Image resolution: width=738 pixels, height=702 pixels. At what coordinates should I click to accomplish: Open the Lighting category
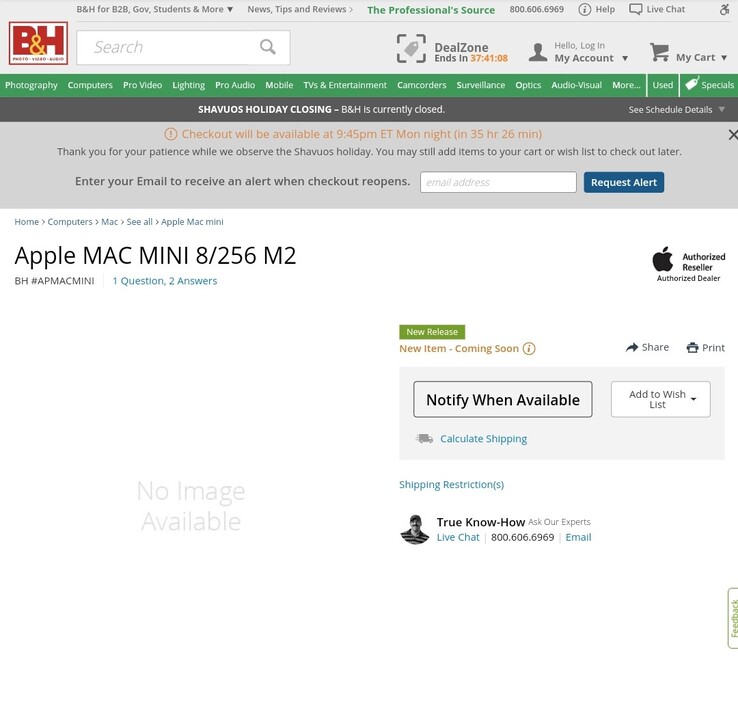pos(188,85)
